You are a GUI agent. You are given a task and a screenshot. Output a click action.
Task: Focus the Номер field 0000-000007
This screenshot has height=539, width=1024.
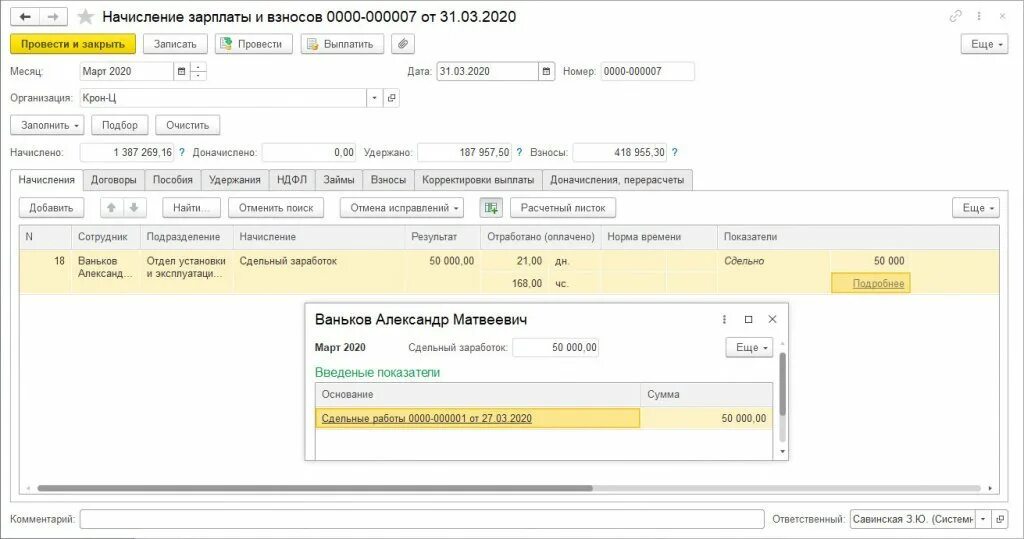coord(648,71)
